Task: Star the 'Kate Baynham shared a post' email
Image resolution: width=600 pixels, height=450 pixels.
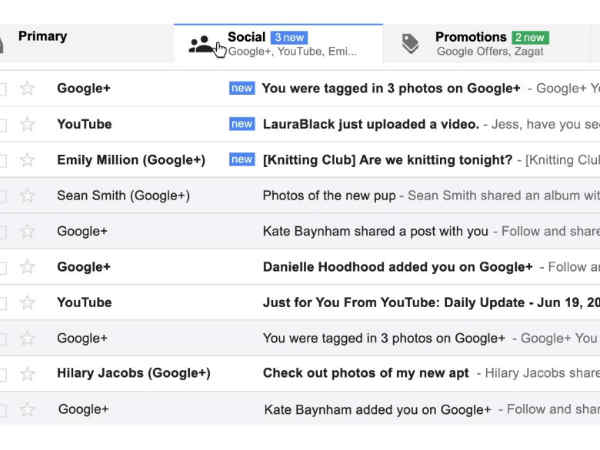Action: 27,231
